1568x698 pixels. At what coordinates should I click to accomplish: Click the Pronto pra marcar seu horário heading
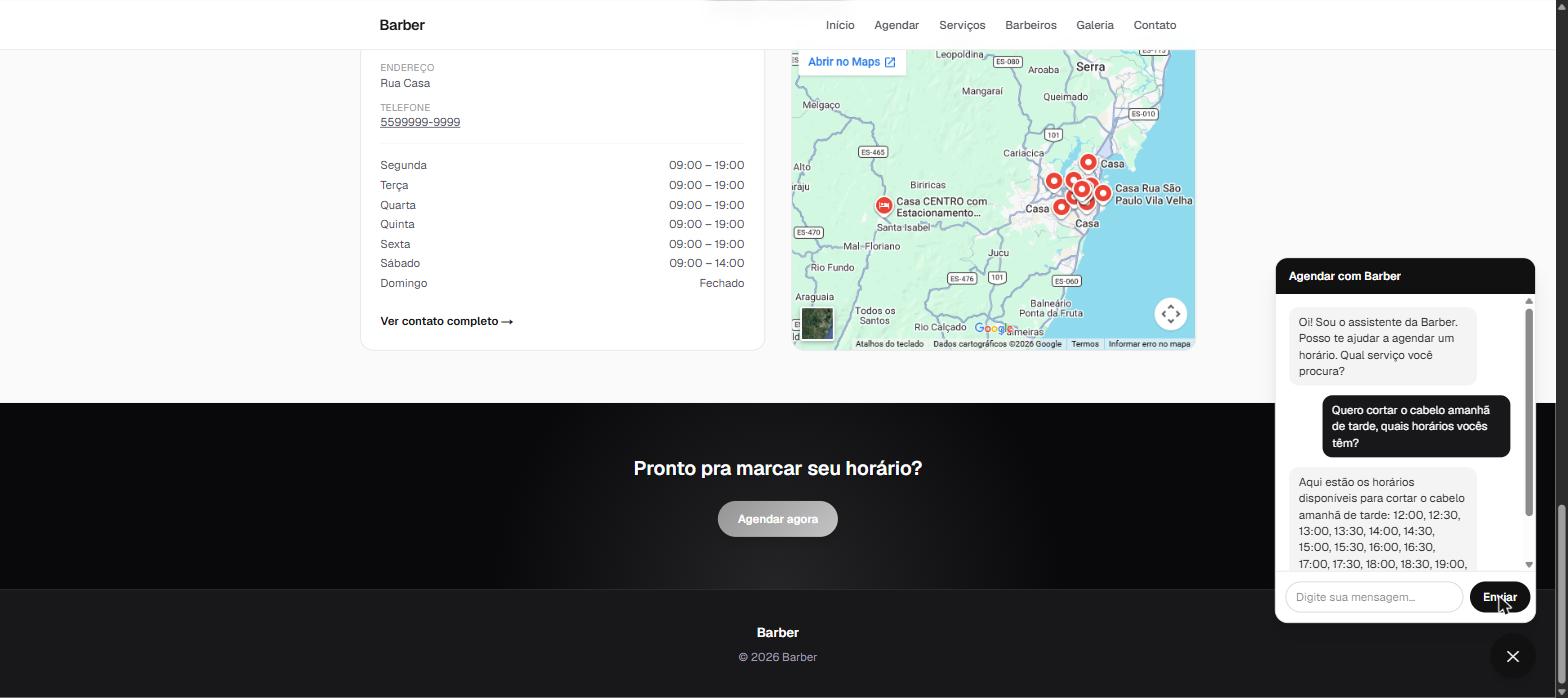click(x=777, y=468)
